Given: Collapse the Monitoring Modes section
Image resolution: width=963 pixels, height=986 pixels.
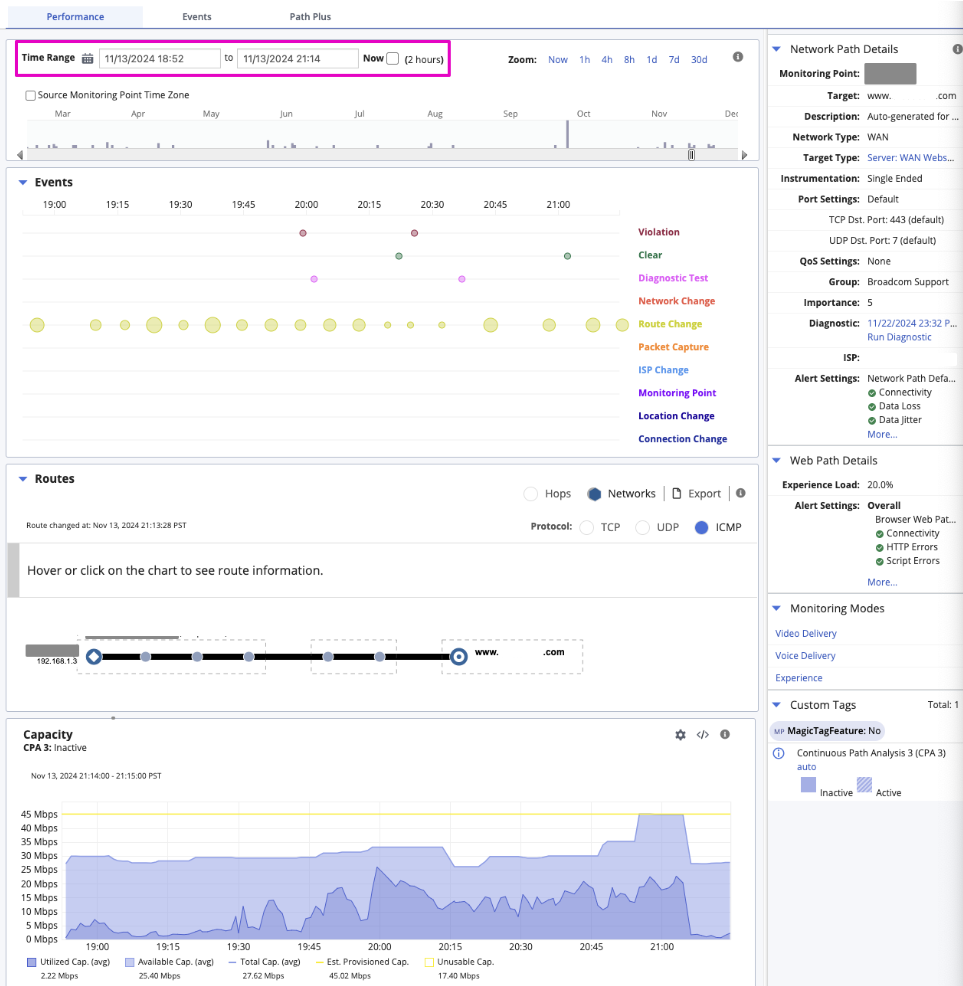Looking at the screenshot, I should (x=777, y=609).
